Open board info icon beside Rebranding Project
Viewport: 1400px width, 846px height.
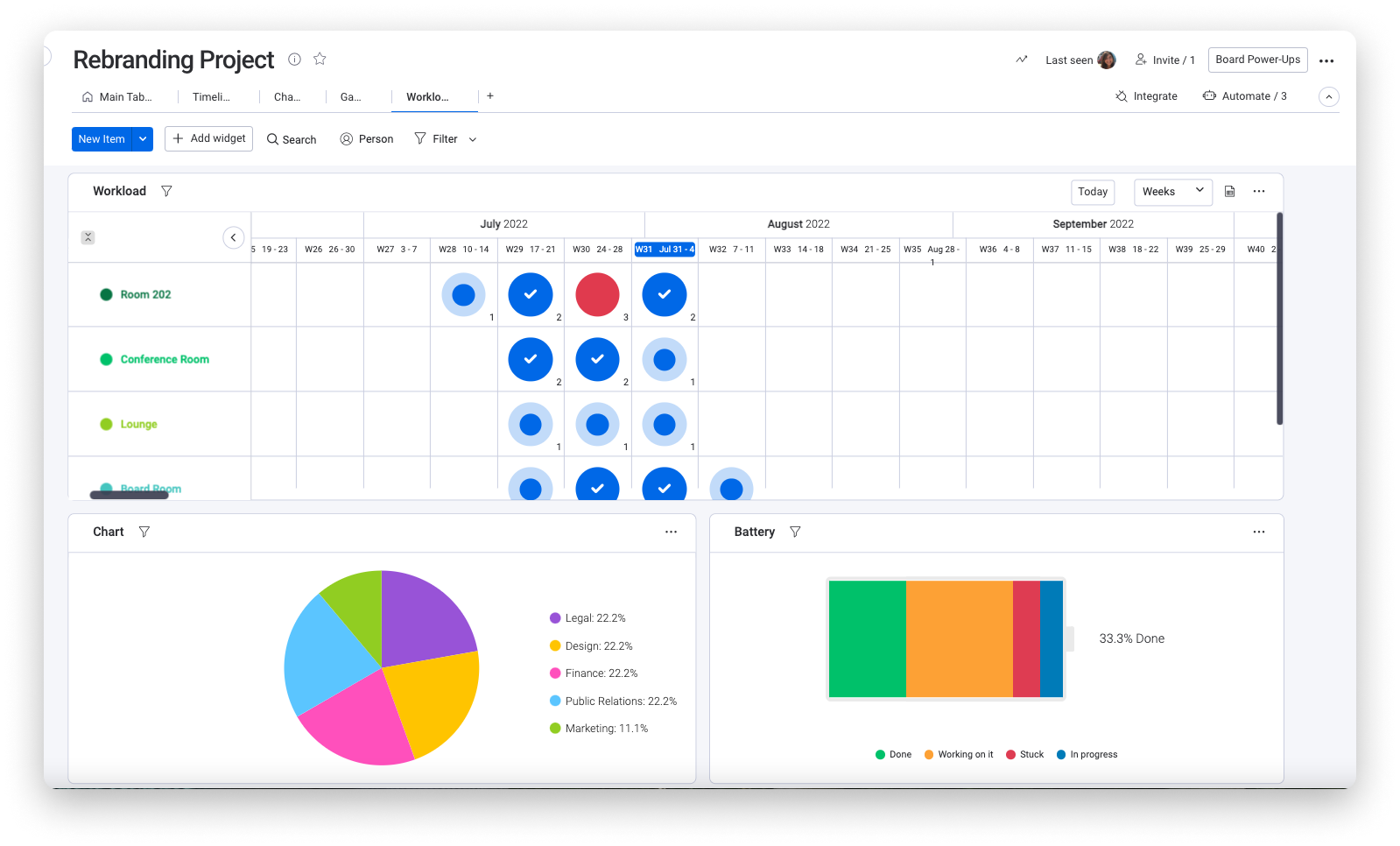295,59
